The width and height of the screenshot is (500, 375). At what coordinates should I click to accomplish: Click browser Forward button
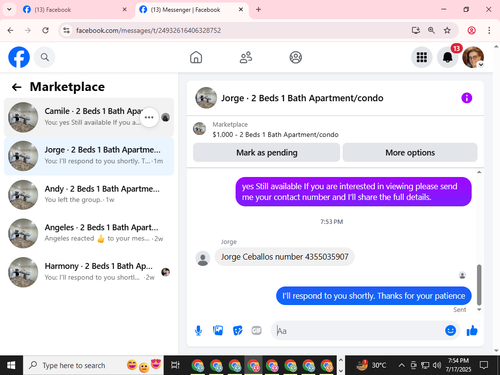28,30
